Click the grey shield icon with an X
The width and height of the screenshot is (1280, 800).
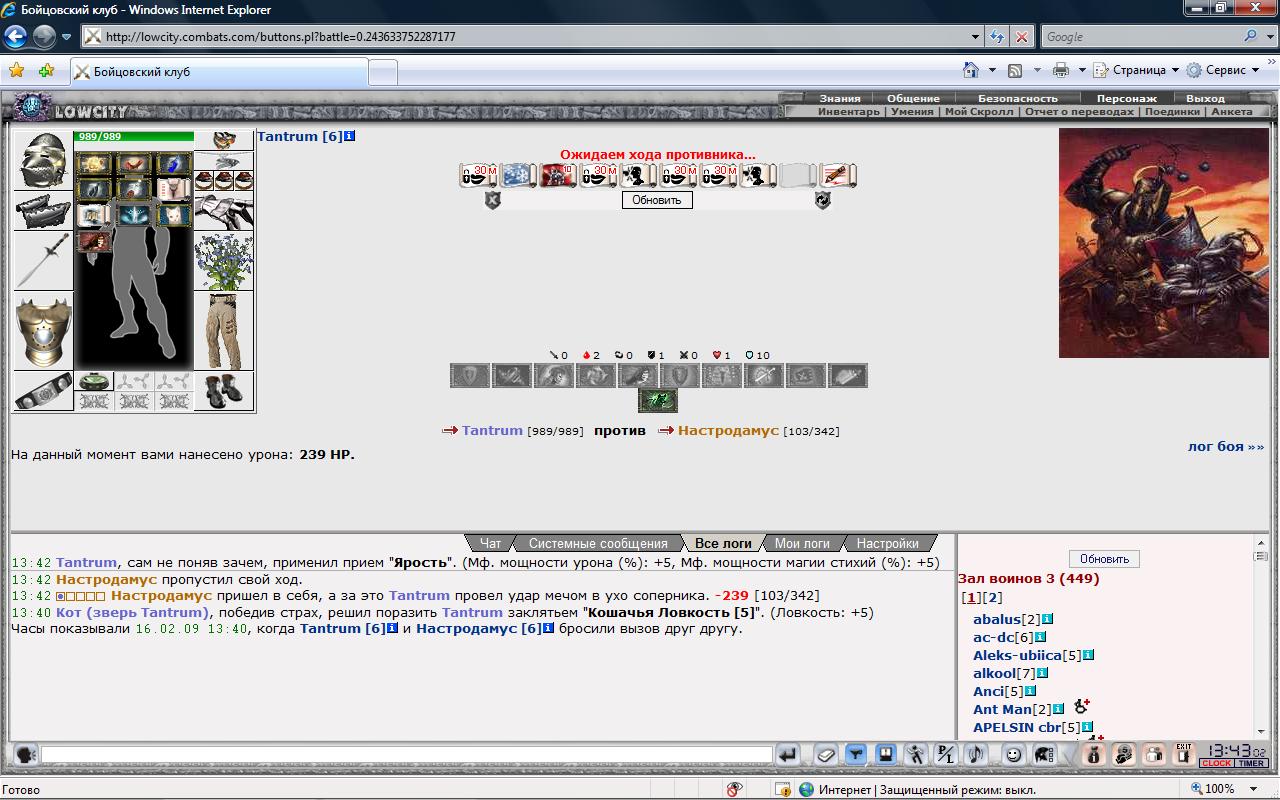492,200
